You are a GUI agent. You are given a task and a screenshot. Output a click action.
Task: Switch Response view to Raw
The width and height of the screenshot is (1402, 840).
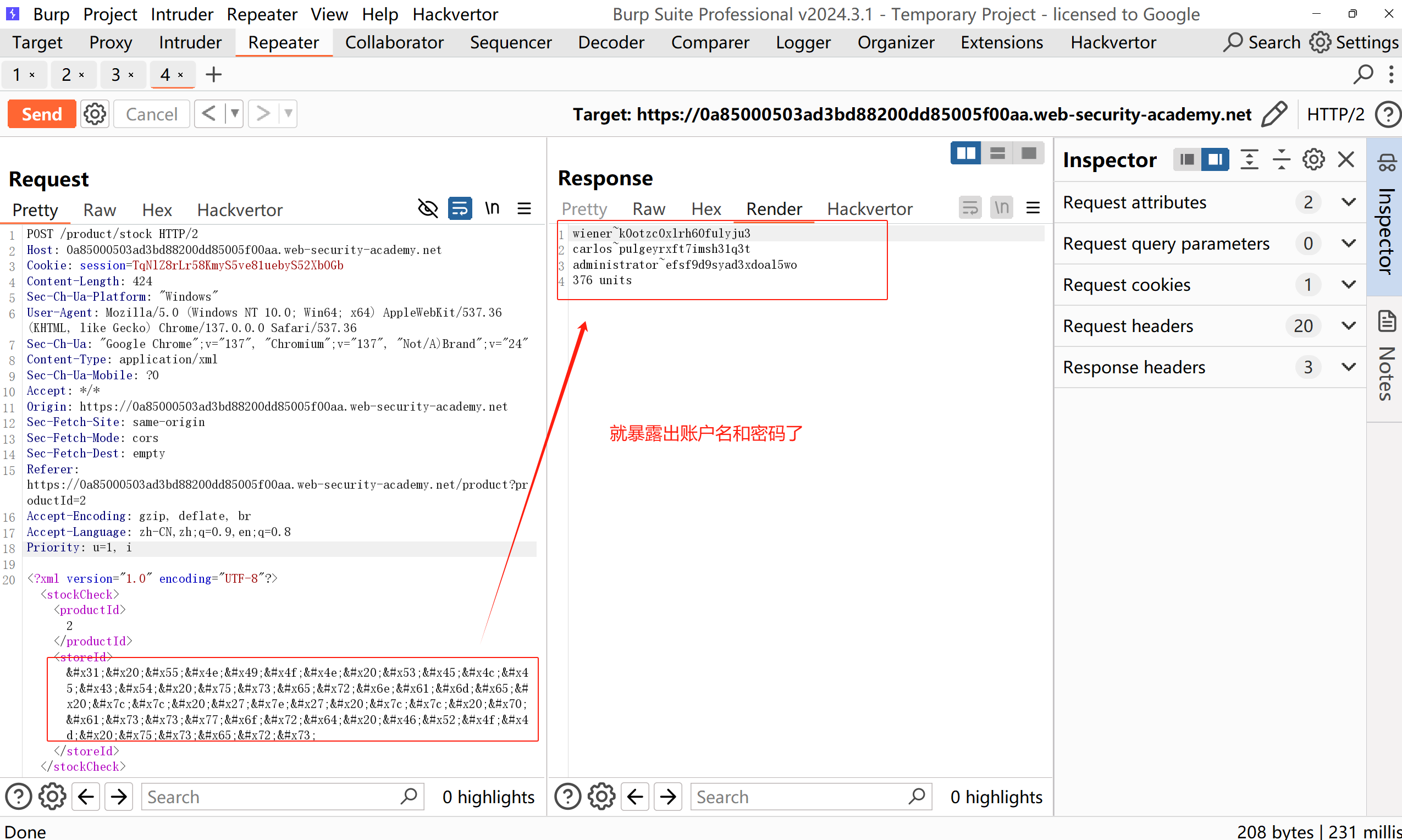[649, 209]
